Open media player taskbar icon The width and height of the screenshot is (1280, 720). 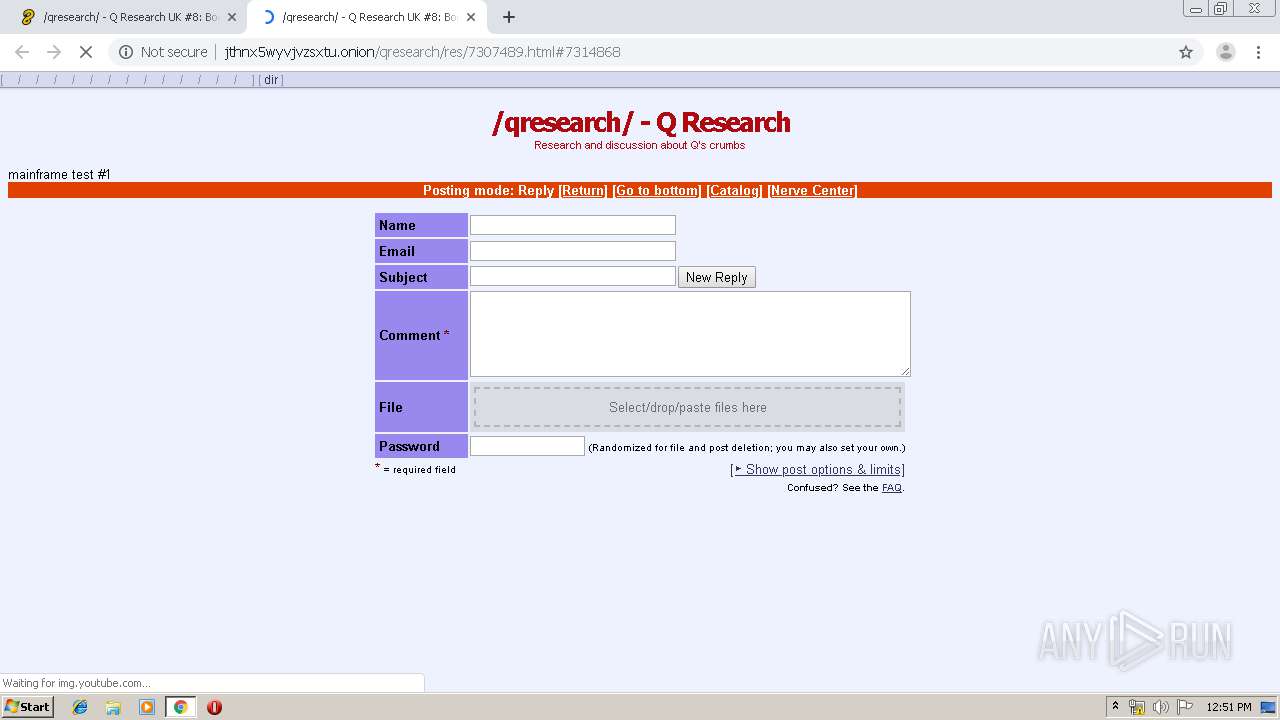tap(147, 707)
